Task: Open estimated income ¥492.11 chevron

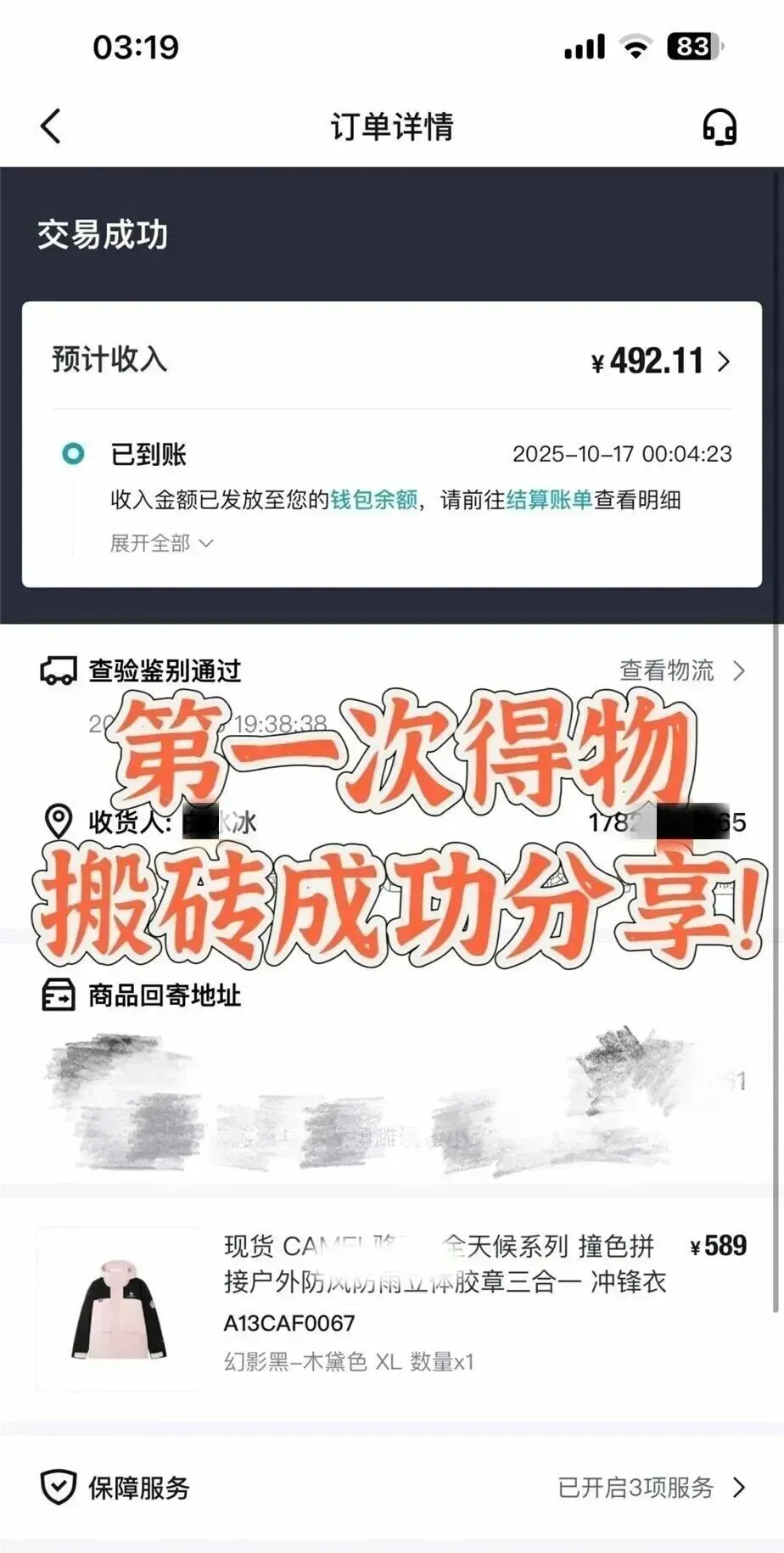Action: pos(724,362)
